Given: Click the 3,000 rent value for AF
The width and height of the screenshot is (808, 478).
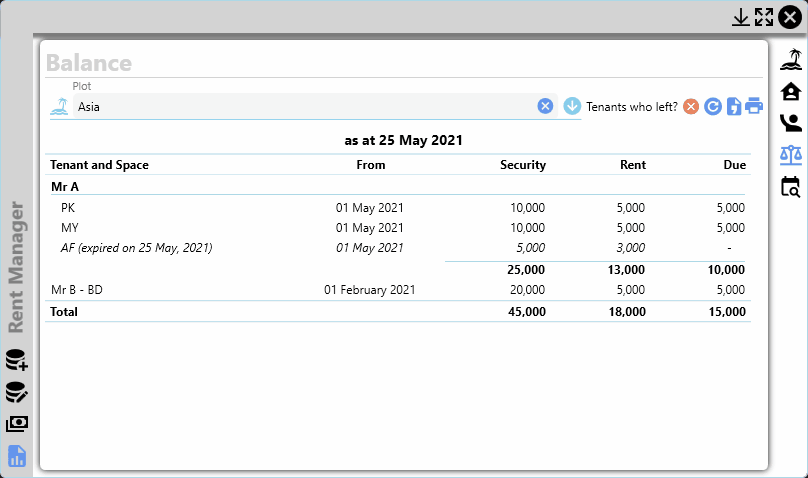Looking at the screenshot, I should pyautogui.click(x=631, y=248).
